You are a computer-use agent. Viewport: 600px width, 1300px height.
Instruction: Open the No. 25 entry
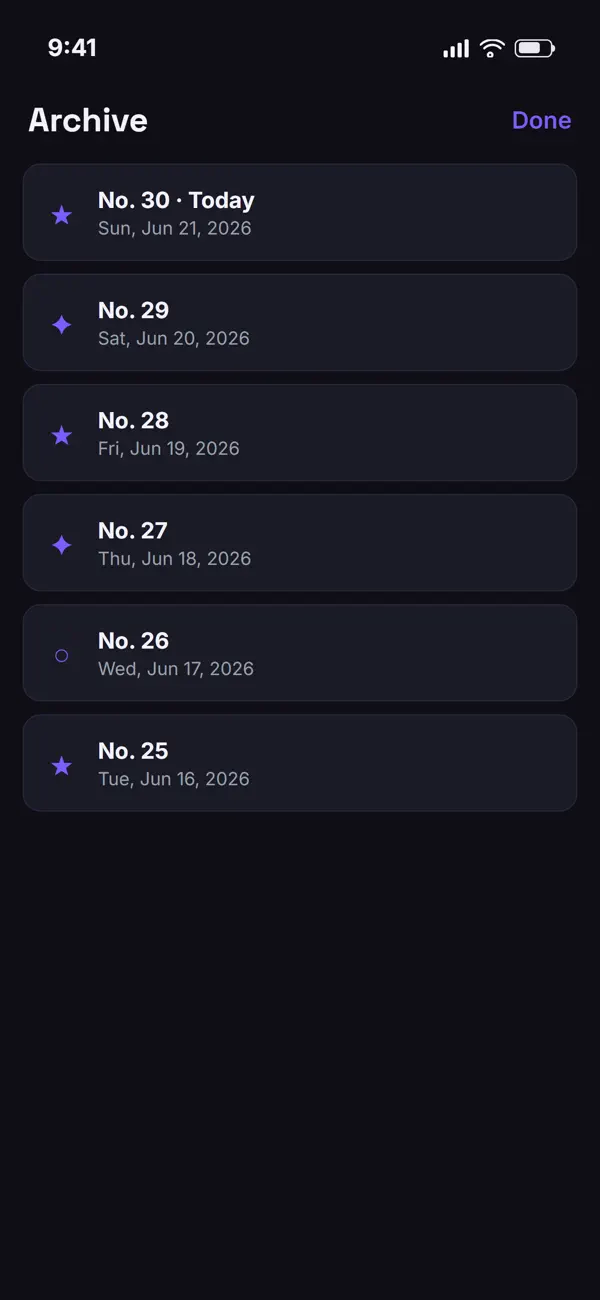300,762
